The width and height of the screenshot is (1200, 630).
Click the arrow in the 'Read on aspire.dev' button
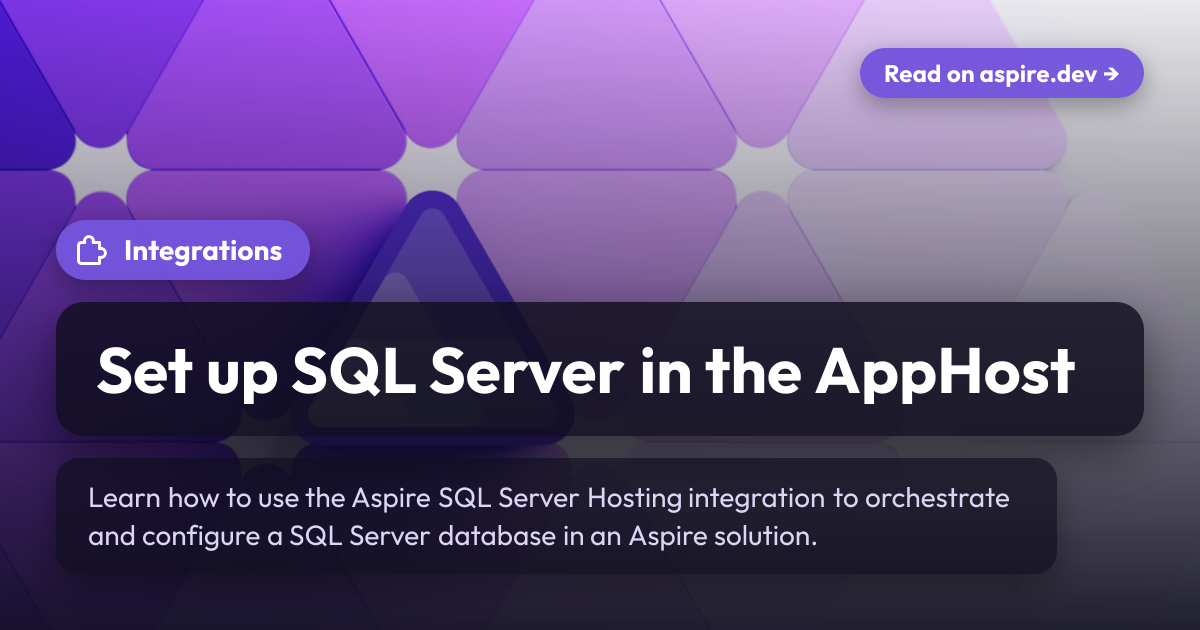(x=1111, y=74)
